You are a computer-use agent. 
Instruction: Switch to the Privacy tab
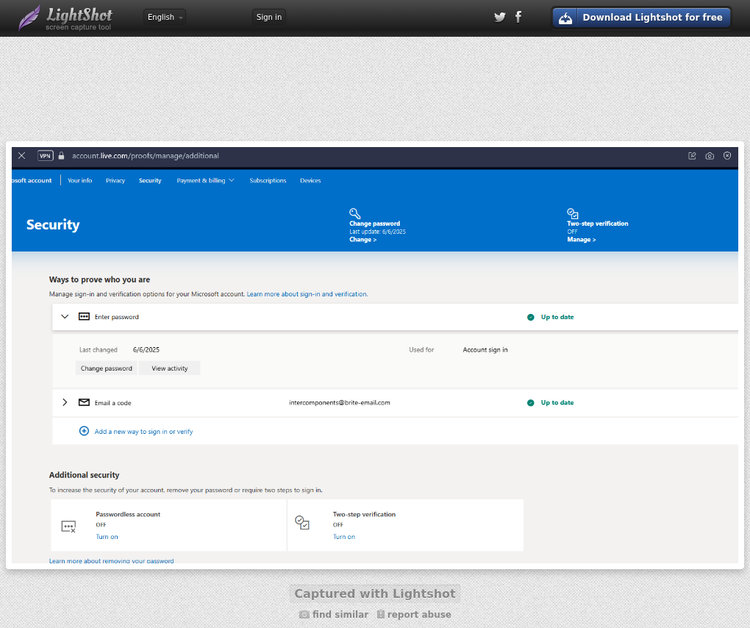click(x=115, y=180)
